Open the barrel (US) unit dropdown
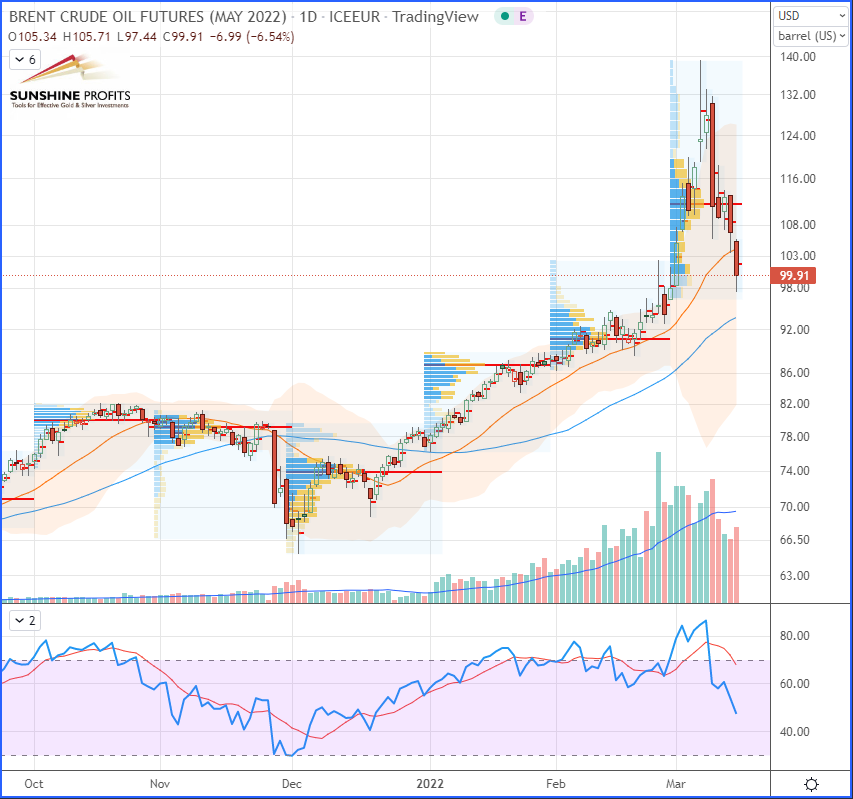 point(810,37)
